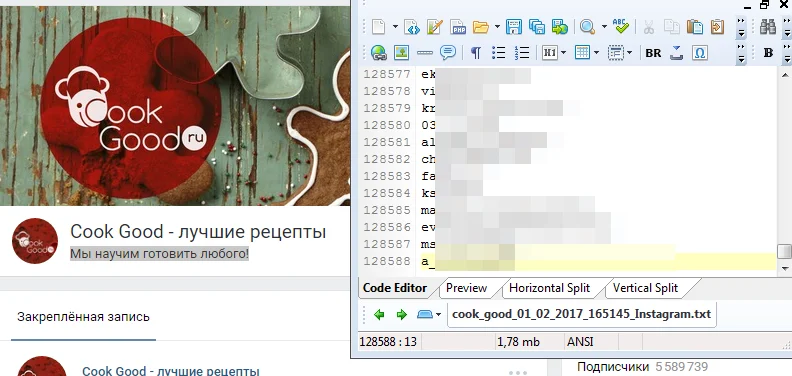
Task: Switch to the Preview tab
Action: point(466,288)
